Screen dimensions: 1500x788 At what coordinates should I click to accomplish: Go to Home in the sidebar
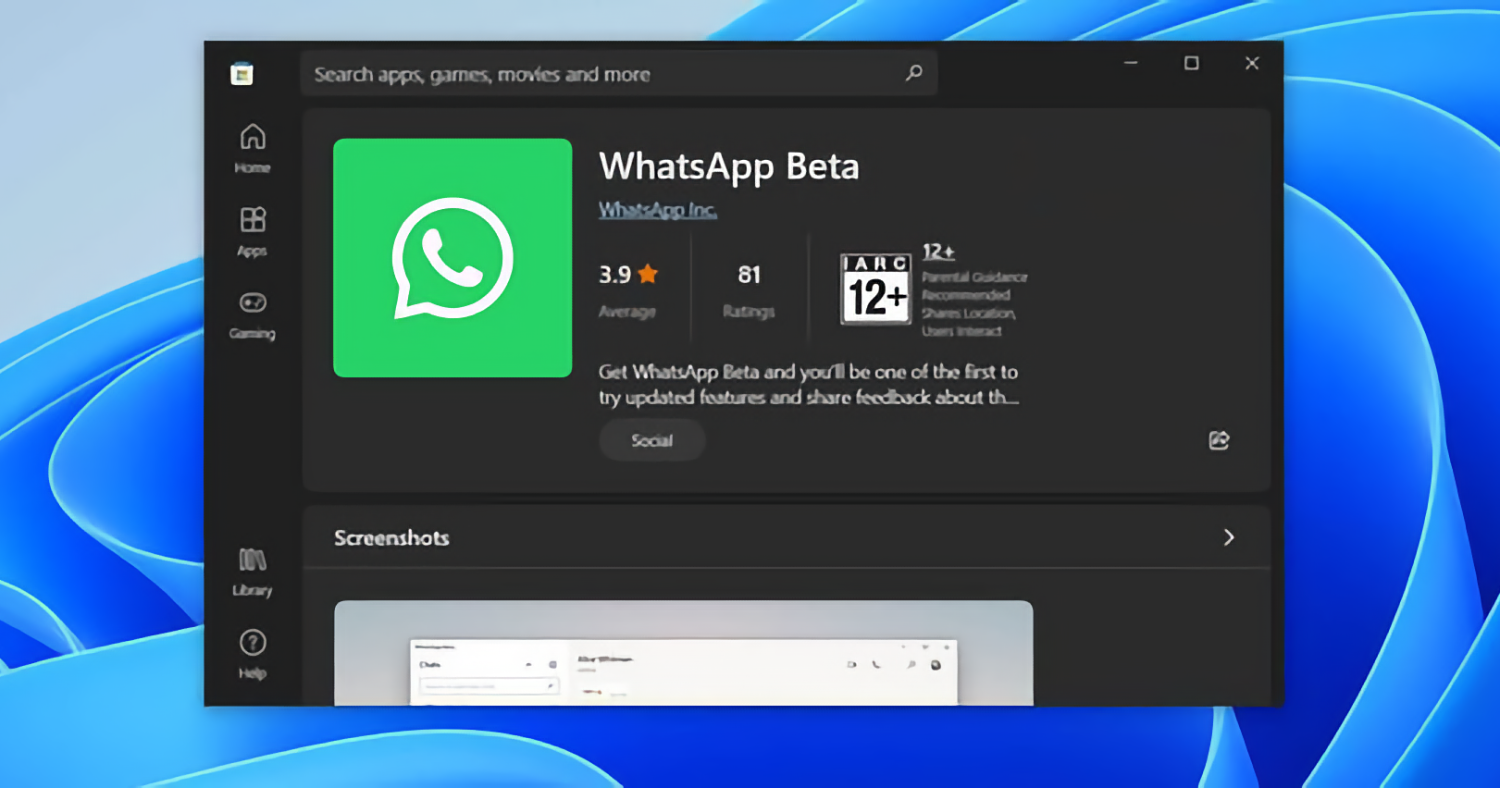click(252, 148)
